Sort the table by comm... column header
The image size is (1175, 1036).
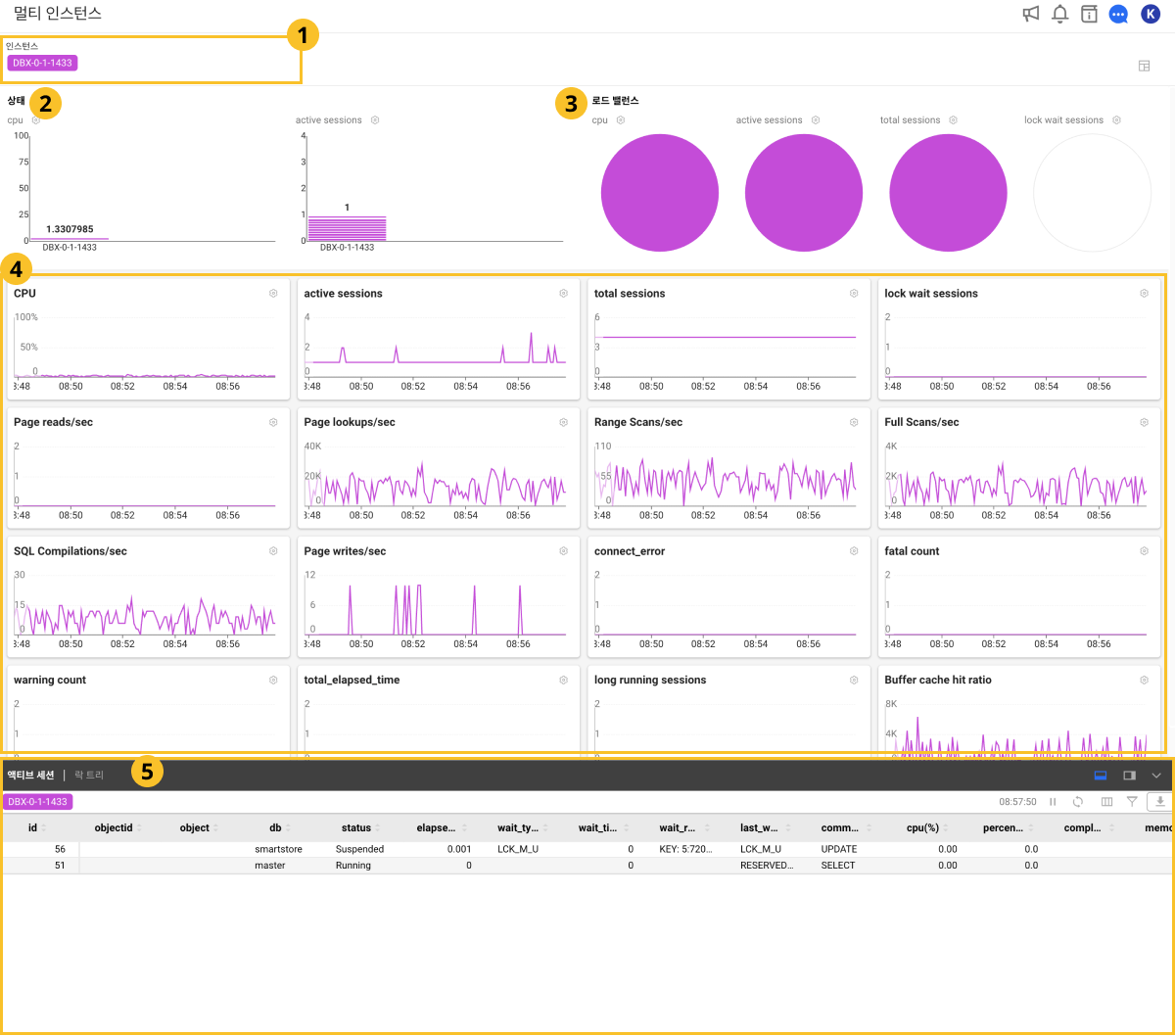click(846, 827)
